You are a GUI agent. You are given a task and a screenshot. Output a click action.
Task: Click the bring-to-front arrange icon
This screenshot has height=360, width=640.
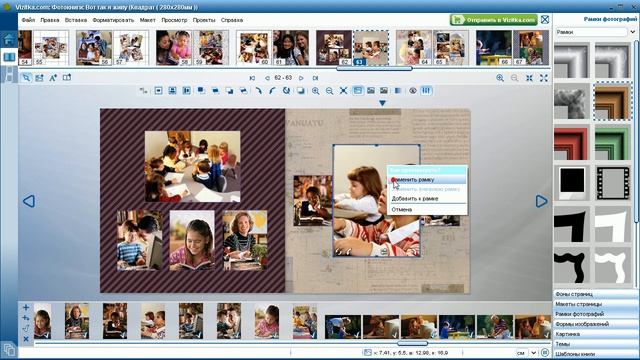[x=201, y=91]
